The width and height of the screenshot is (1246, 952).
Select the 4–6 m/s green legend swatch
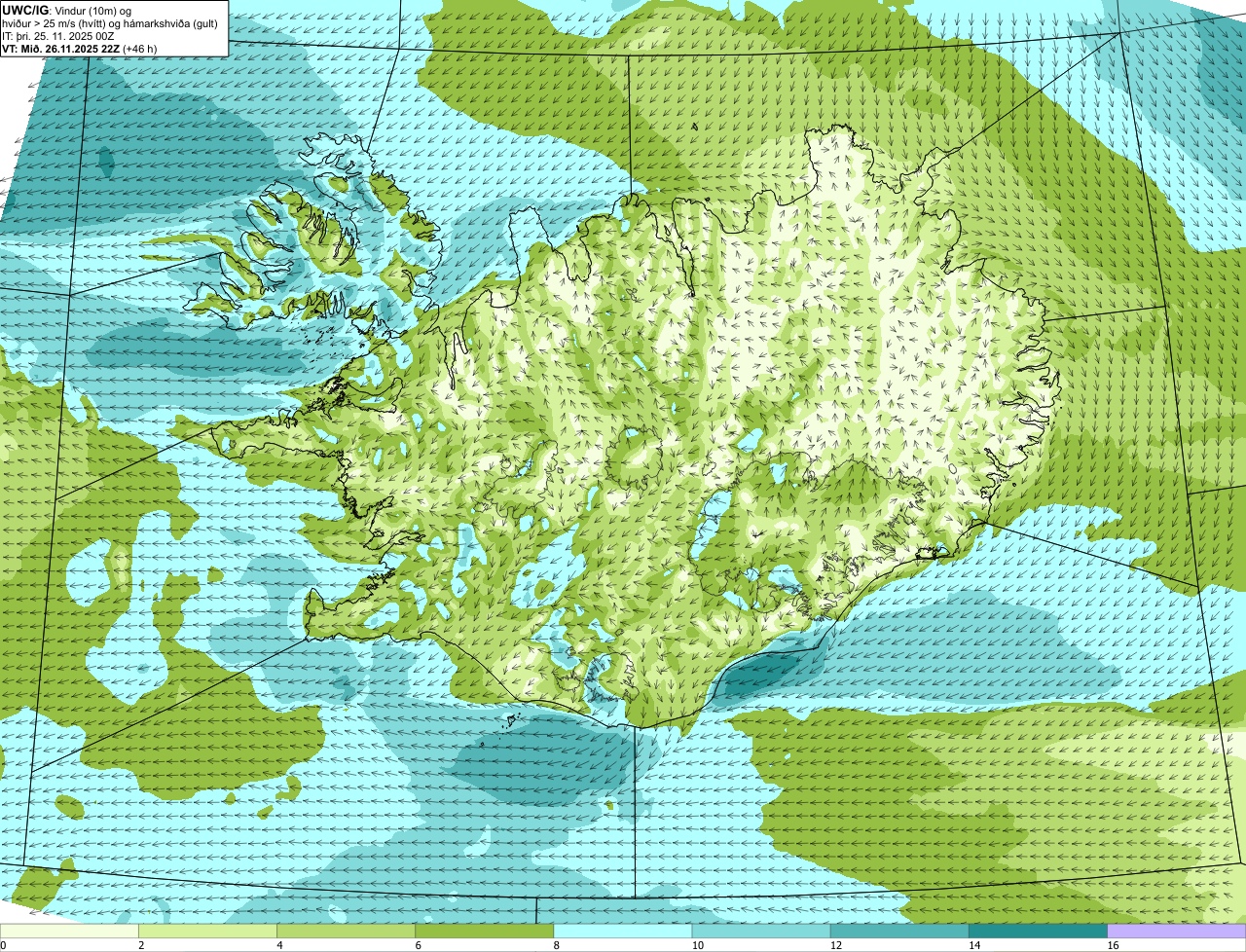tap(347, 932)
